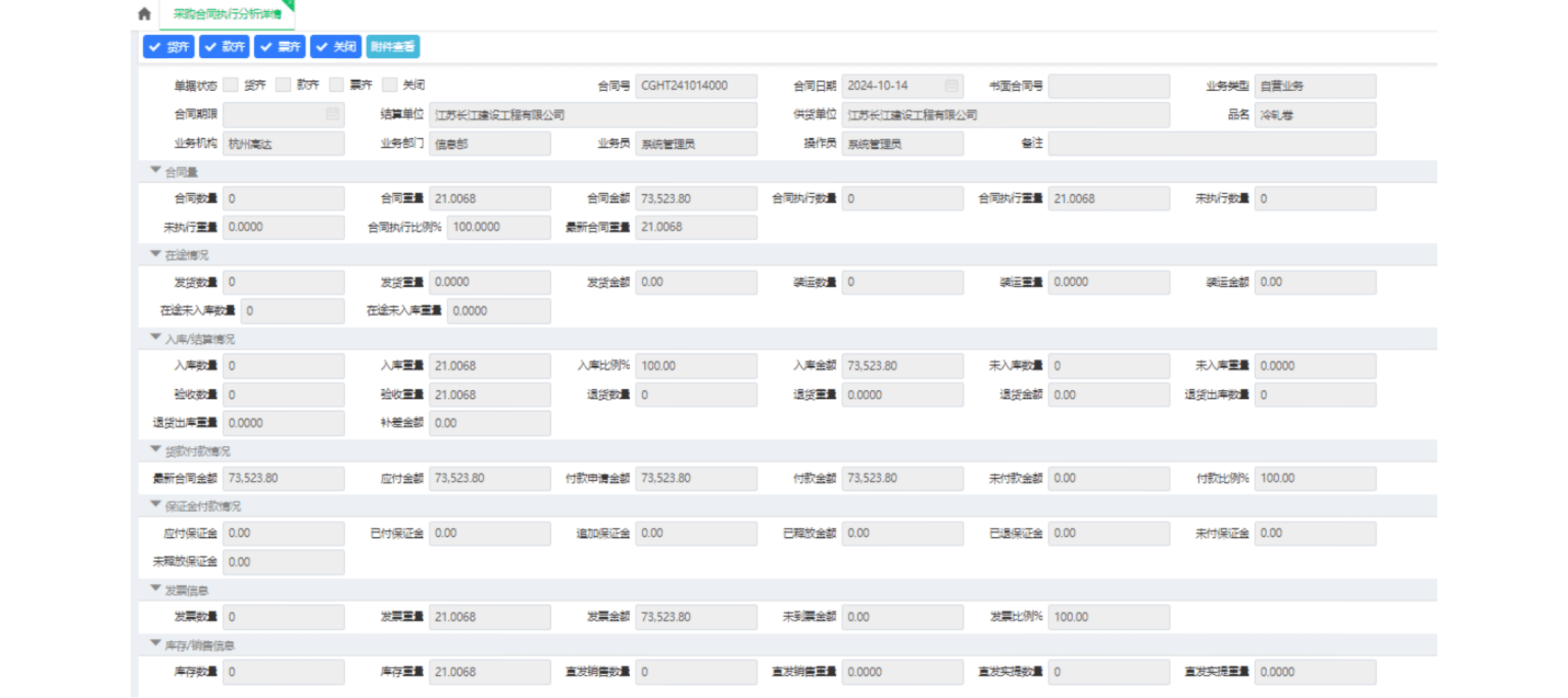
Task: Click the 合同号 field showing CGHT241014000
Action: pyautogui.click(x=696, y=86)
